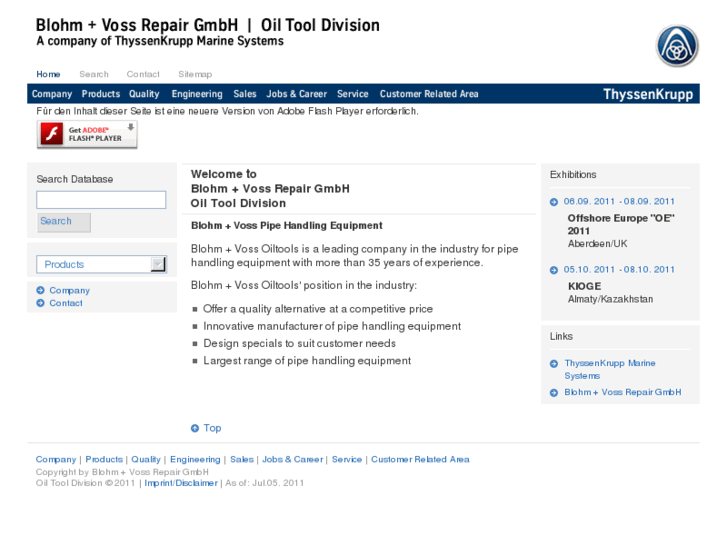This screenshot has width=727, height=545.
Task: Open Company in the blue menu bar
Action: pos(52,94)
